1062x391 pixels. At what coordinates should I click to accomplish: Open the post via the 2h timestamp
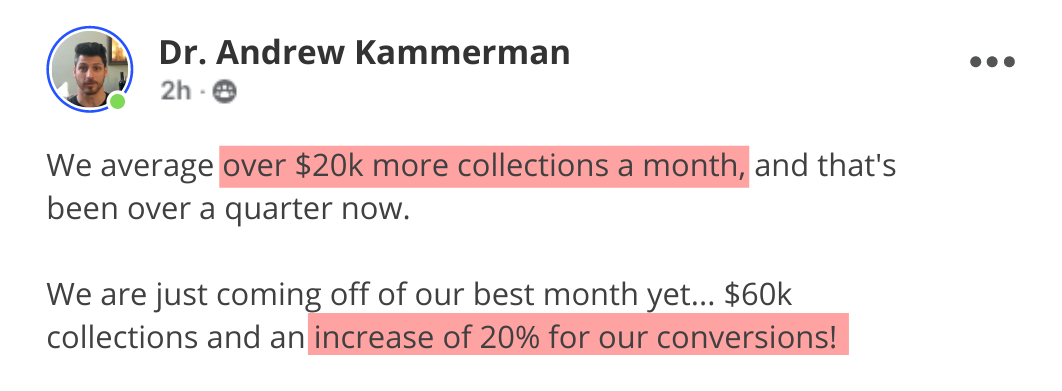(176, 91)
